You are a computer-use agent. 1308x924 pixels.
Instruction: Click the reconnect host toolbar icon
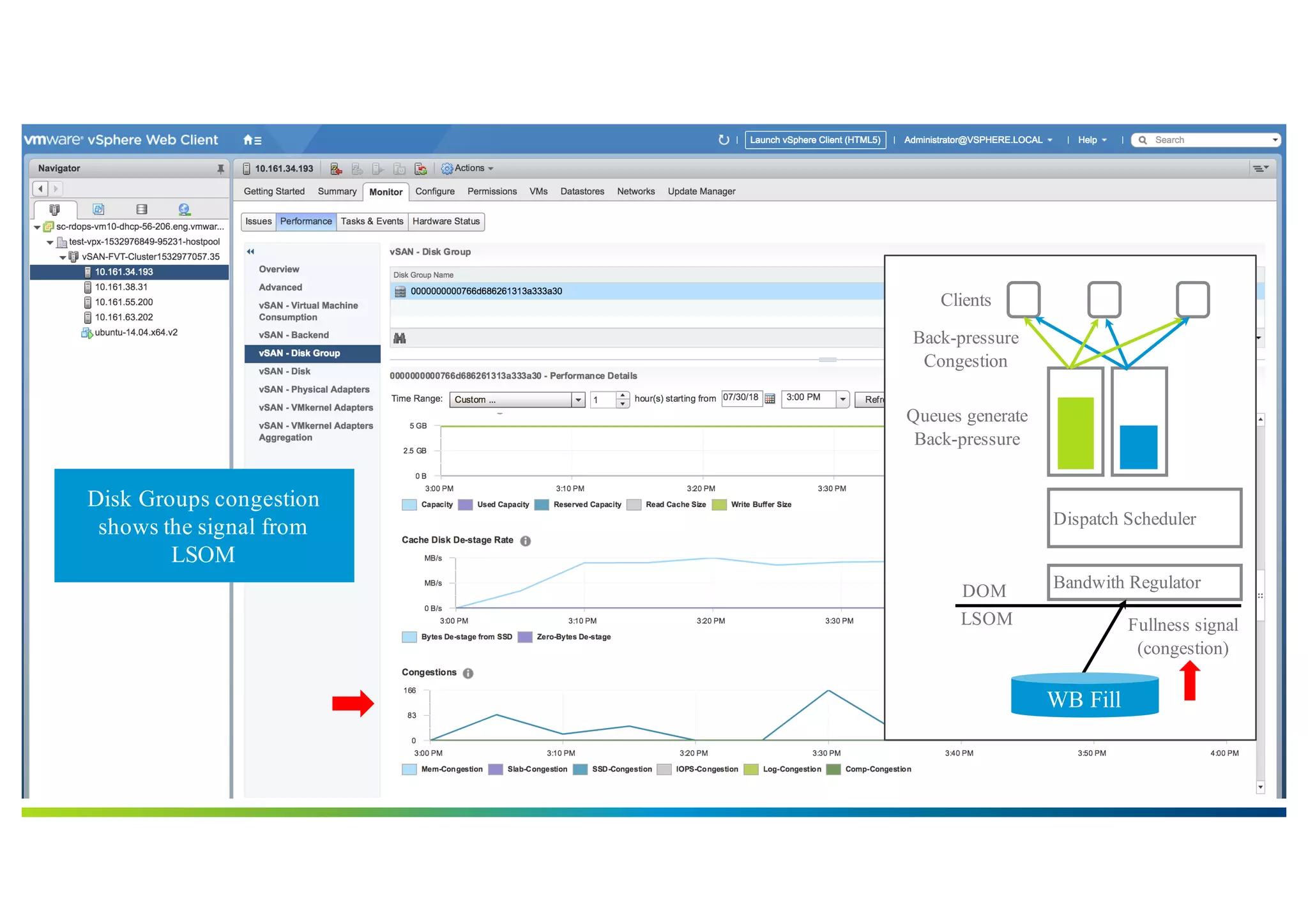(421, 169)
